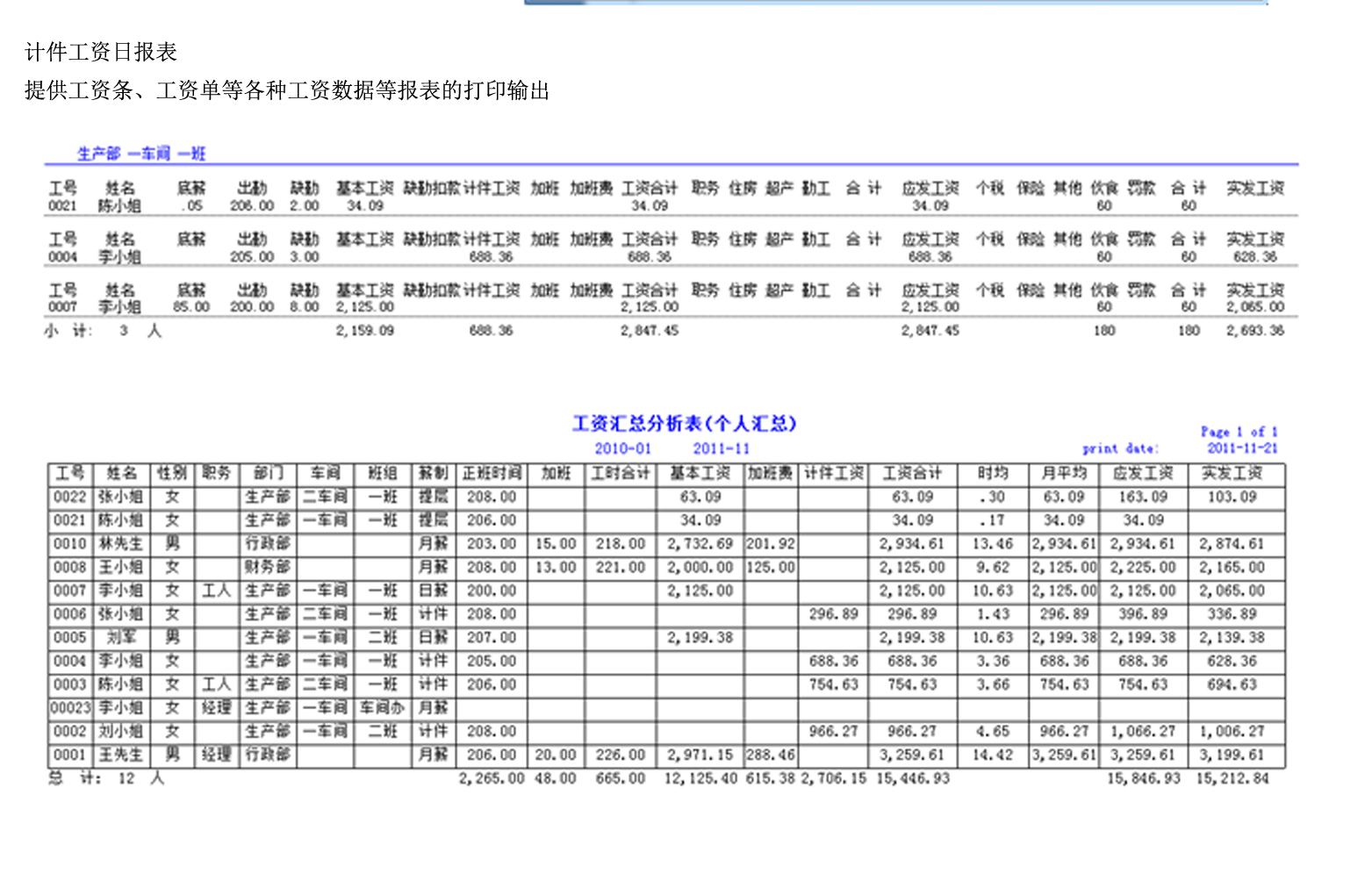Select the basic wage value "2,732.69"
This screenshot has width=1372, height=874.
pyautogui.click(x=700, y=544)
